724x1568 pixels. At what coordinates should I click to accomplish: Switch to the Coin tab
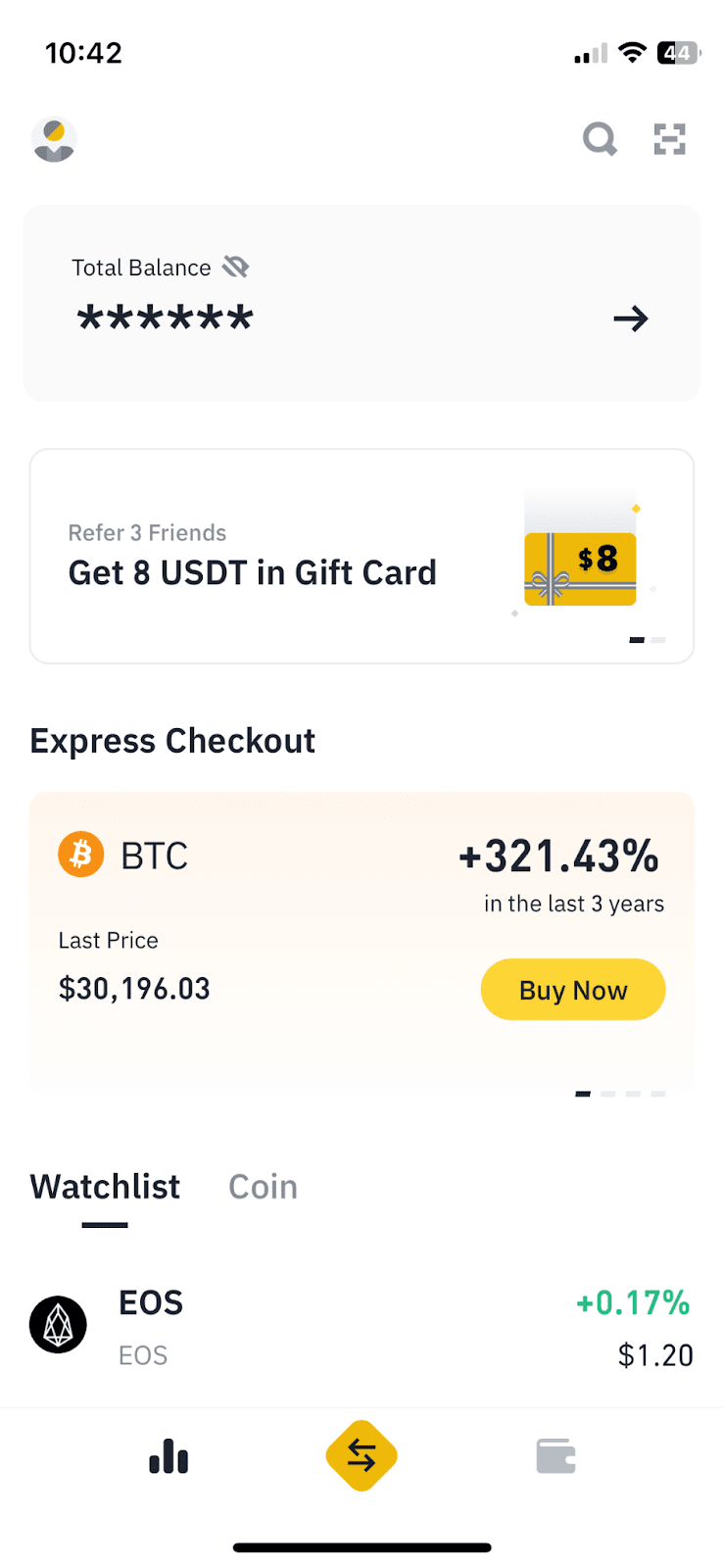coord(263,1187)
